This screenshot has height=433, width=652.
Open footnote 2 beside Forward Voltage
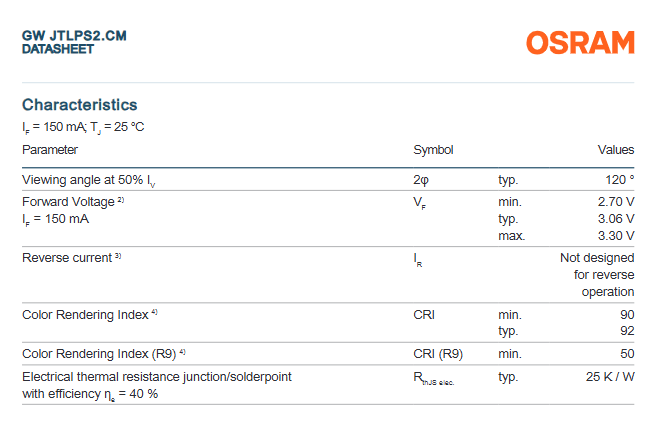[121, 200]
